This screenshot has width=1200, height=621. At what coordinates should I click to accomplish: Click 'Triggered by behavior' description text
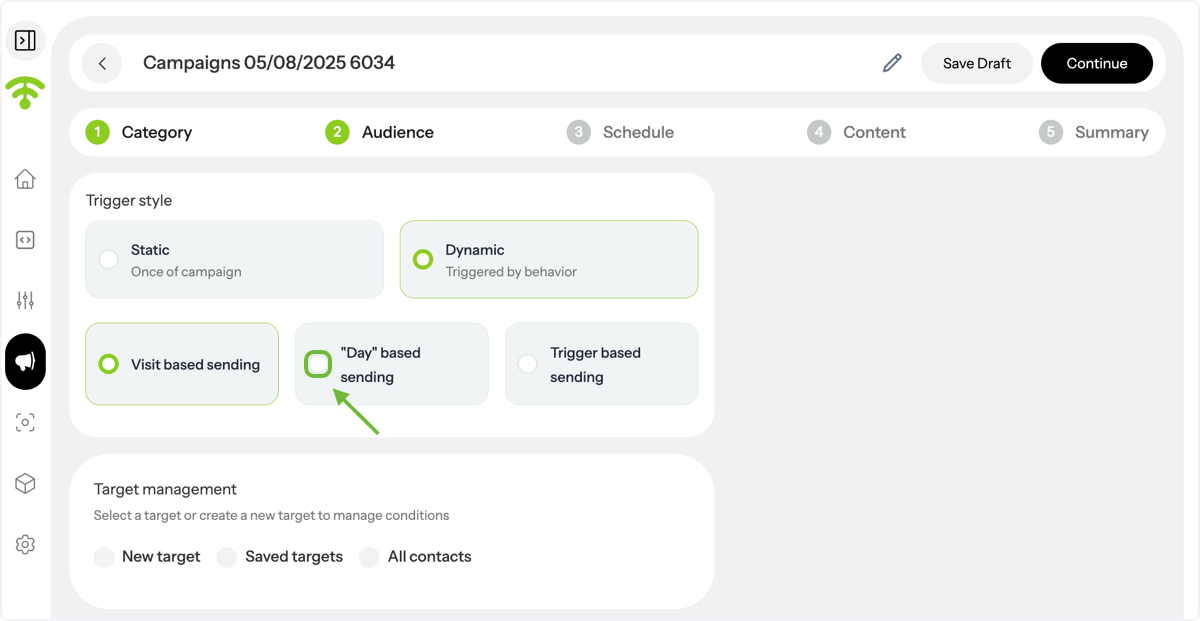pyautogui.click(x=511, y=272)
